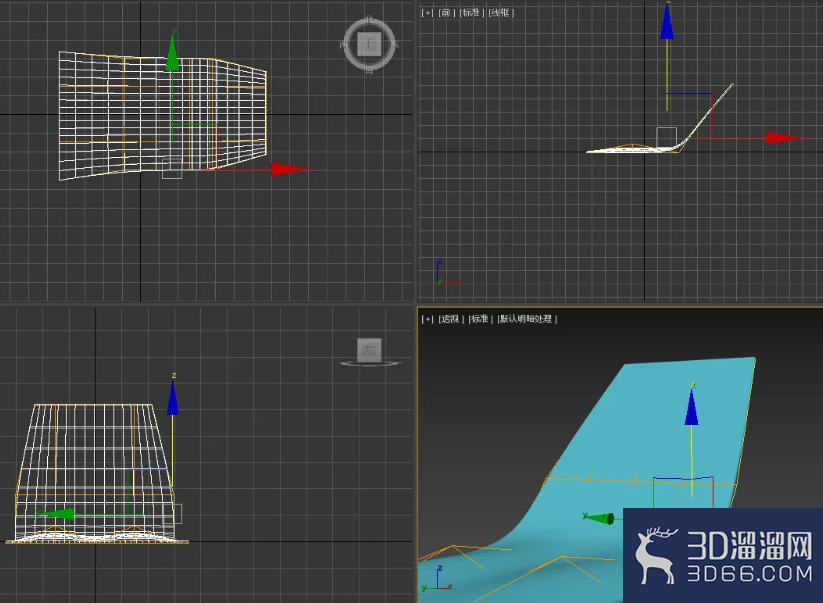The width and height of the screenshot is (823, 603).
Task: Open the [线框] shading menu in front viewport
Action: (501, 13)
